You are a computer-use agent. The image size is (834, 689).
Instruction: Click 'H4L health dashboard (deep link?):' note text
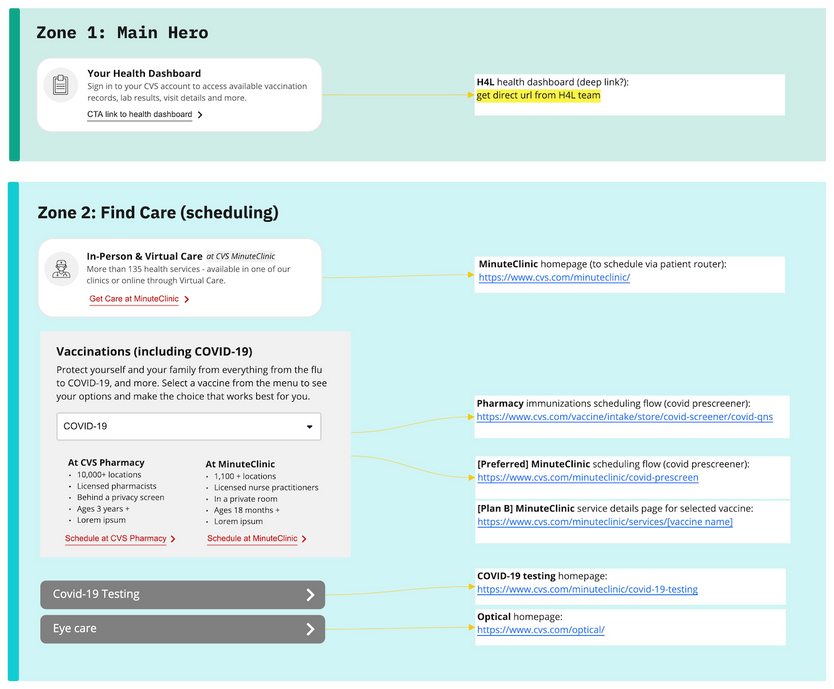click(553, 82)
